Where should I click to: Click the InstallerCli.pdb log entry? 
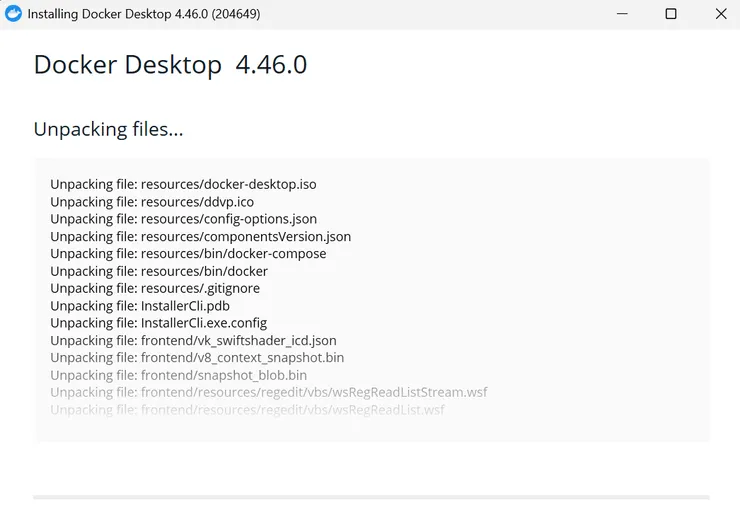pyautogui.click(x=140, y=306)
